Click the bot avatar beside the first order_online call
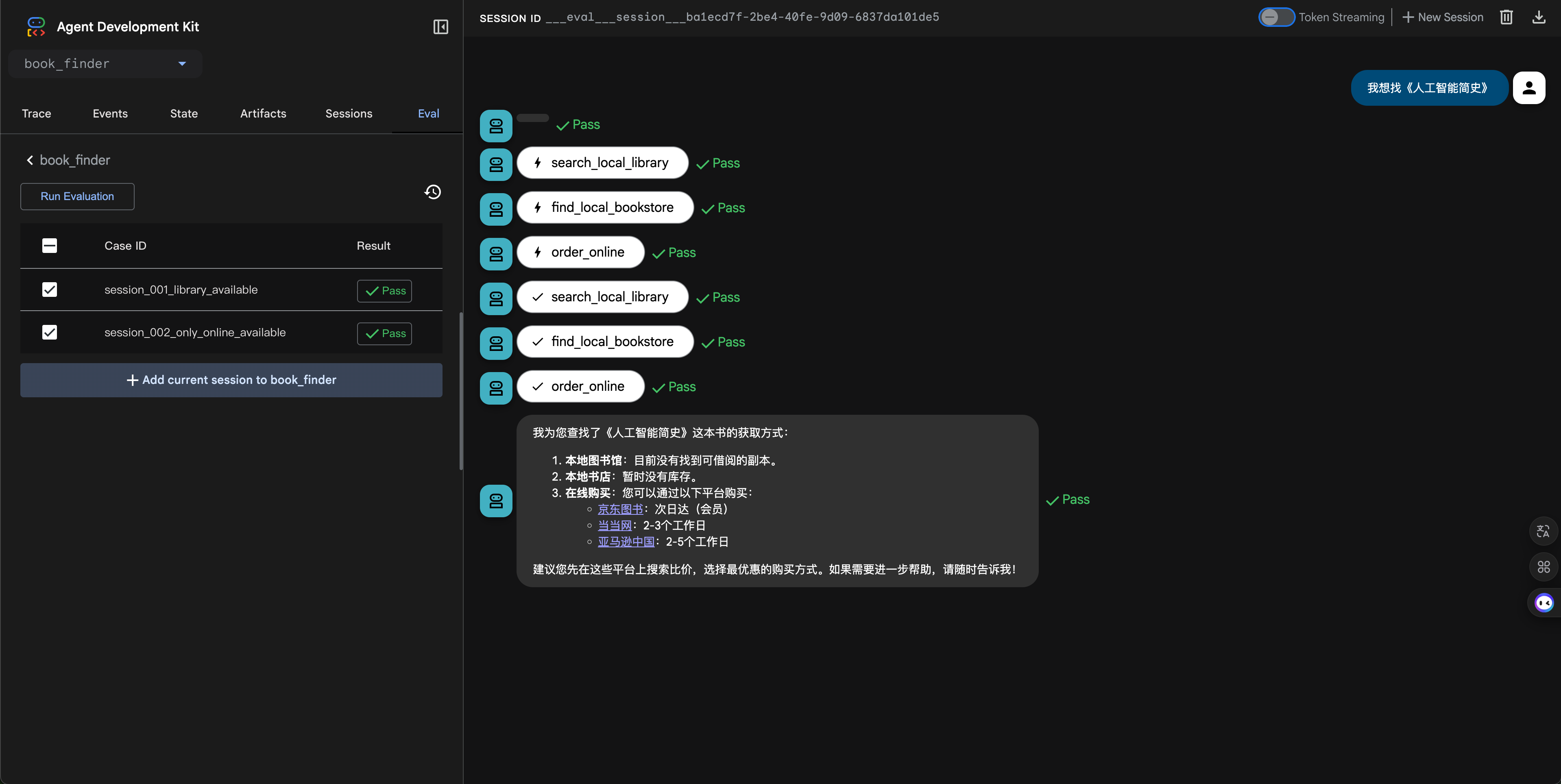 pos(496,254)
